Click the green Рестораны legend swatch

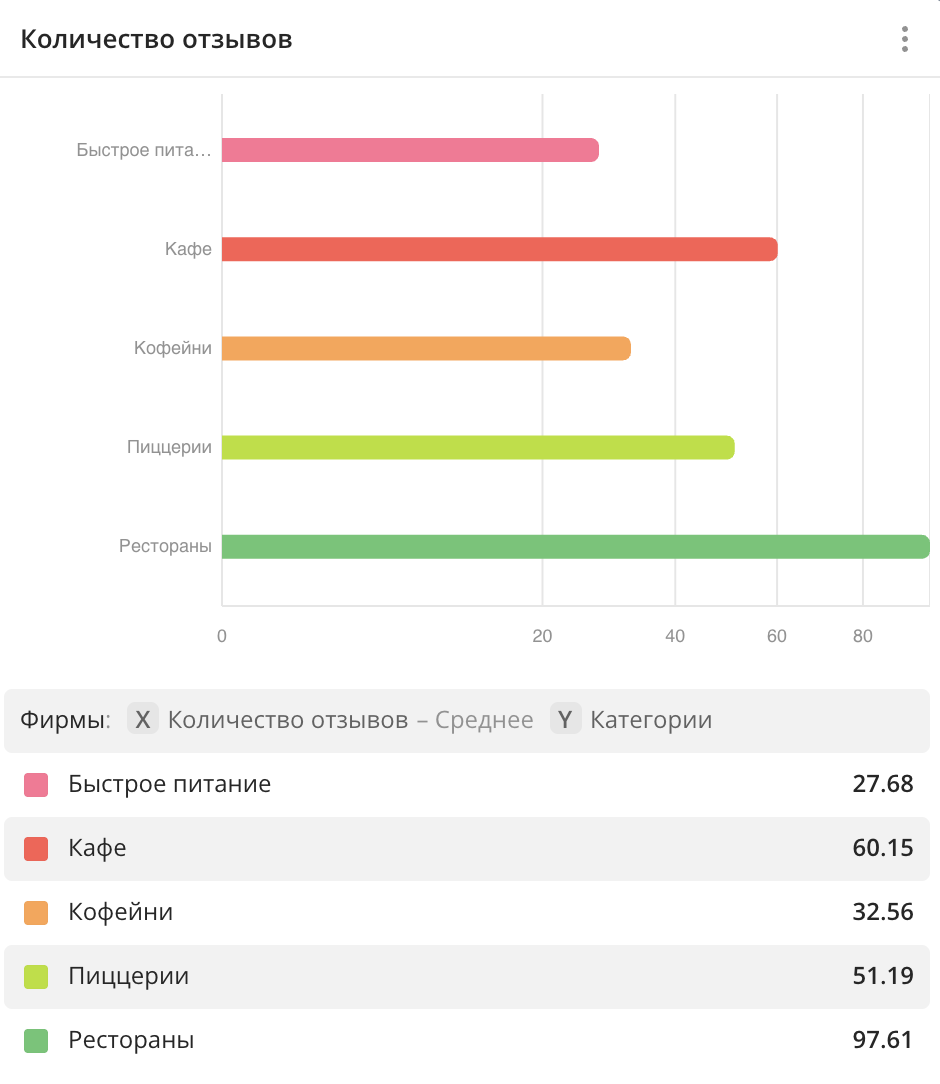tap(36, 1041)
